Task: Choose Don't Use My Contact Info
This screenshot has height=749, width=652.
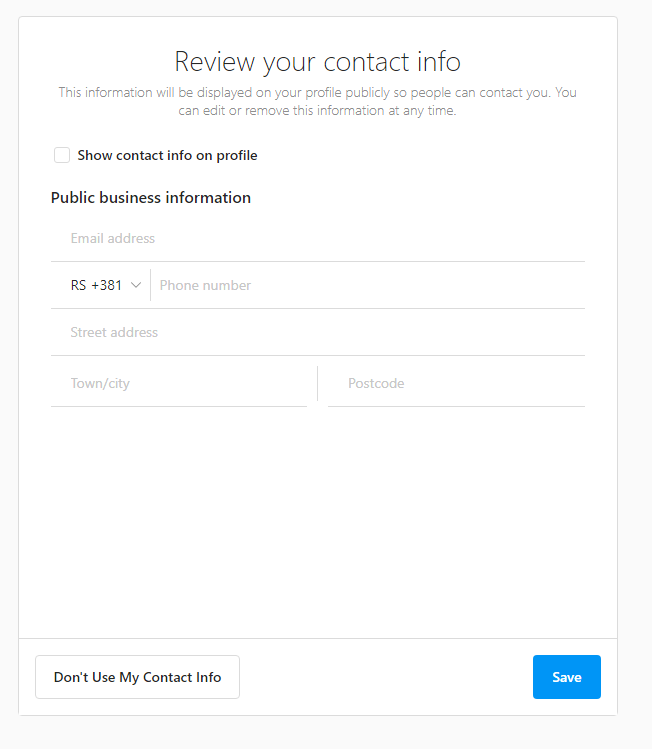Action: click(x=138, y=677)
